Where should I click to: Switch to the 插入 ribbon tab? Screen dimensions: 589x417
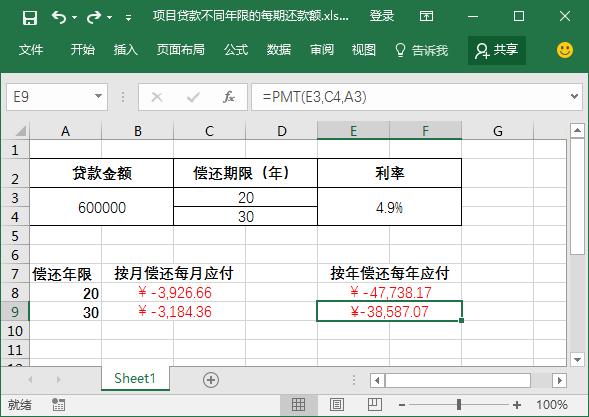pyautogui.click(x=126, y=50)
